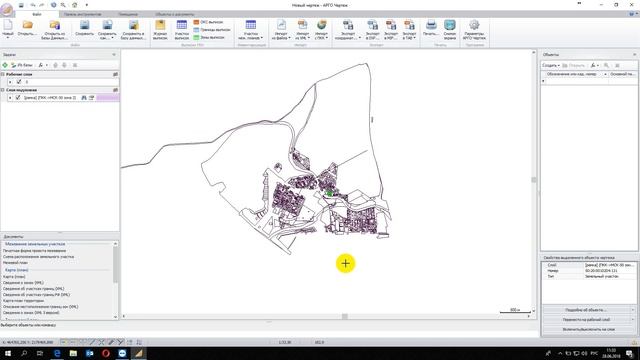Click the Экспорт в TAB icon
Image resolution: width=640 pixels, height=360 pixels.
pos(409,26)
